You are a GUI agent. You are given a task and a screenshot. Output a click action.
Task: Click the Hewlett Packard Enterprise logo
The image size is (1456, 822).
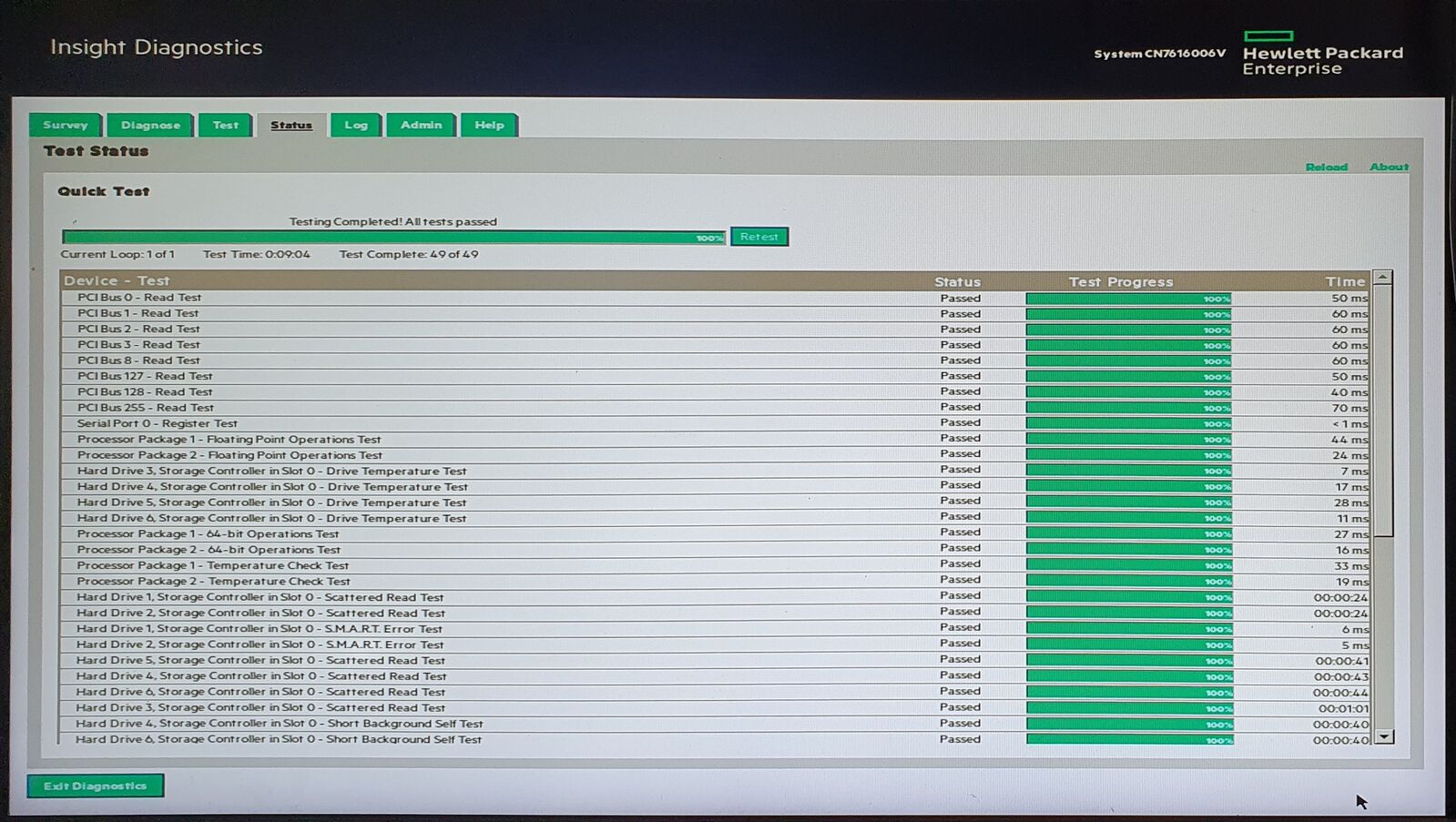[x=1322, y=55]
